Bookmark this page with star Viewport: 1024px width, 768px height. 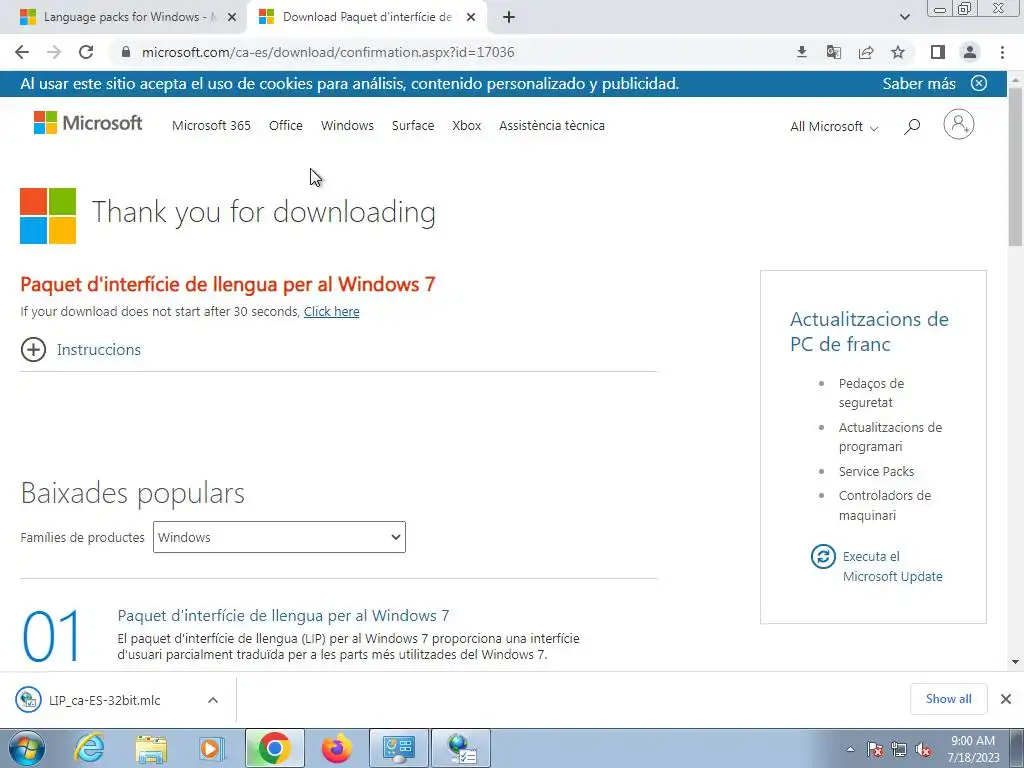pyautogui.click(x=898, y=52)
